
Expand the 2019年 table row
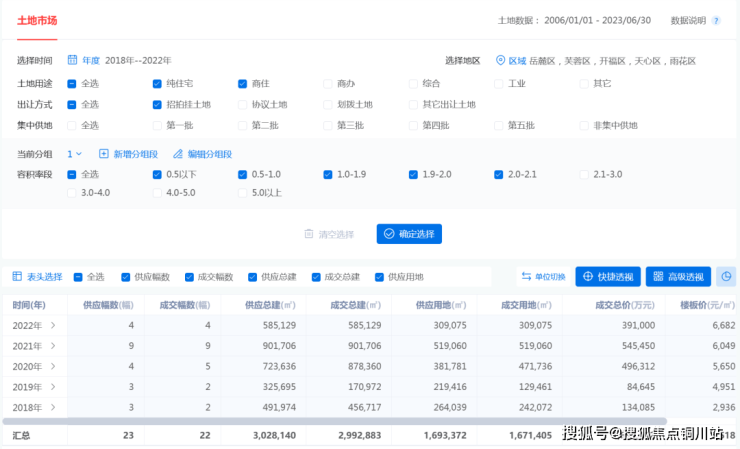point(53,387)
